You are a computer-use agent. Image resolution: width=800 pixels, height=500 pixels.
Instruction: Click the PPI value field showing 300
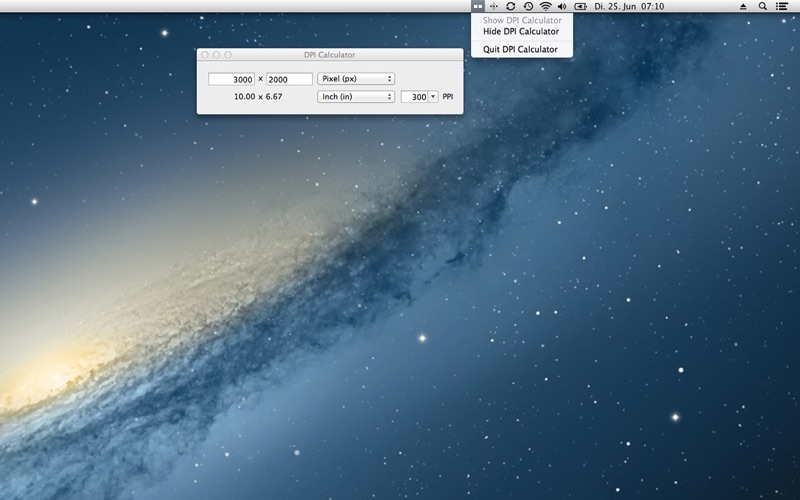(x=414, y=96)
